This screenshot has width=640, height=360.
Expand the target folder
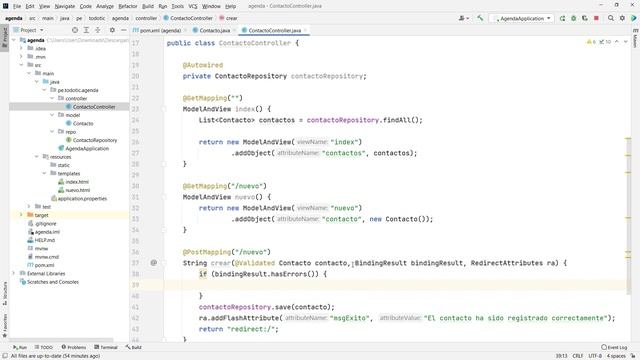point(22,215)
